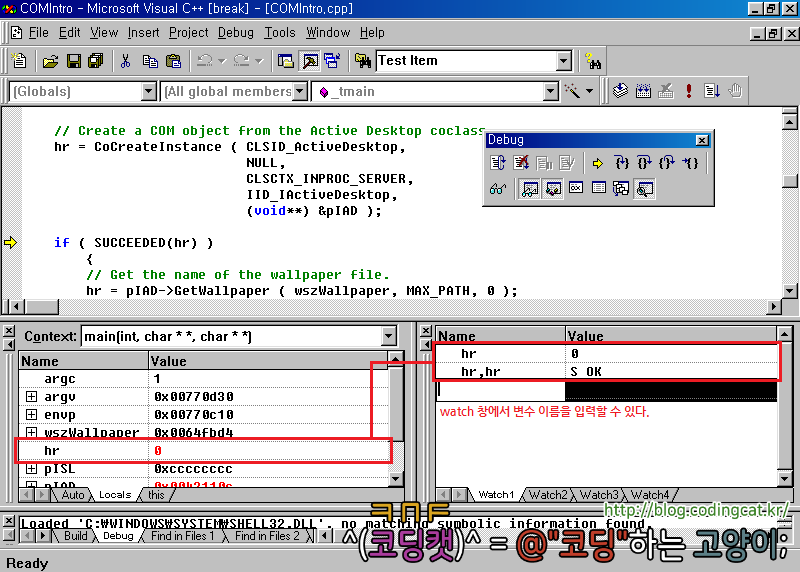Open the File menu

click(x=39, y=33)
